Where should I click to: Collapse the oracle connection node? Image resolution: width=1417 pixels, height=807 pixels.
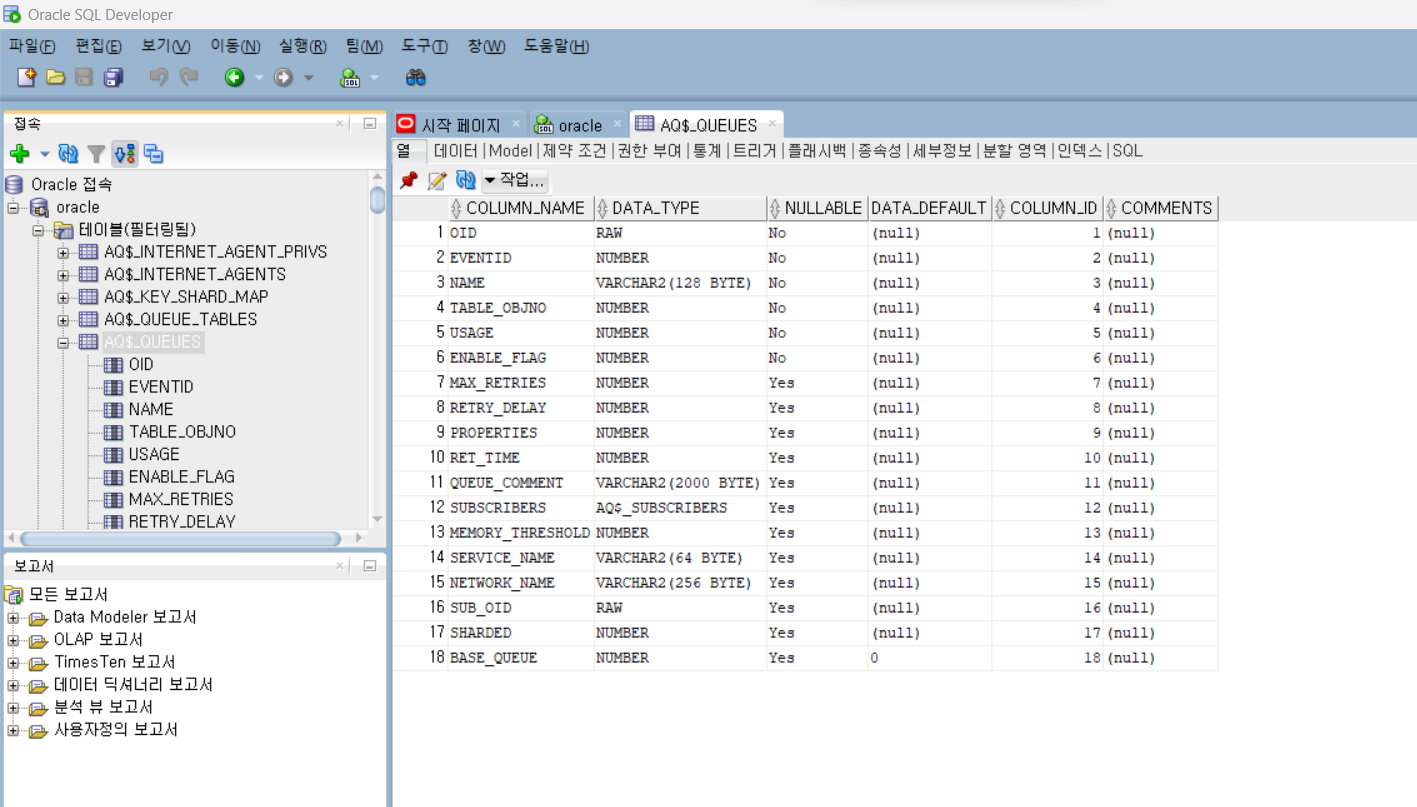tap(14, 207)
